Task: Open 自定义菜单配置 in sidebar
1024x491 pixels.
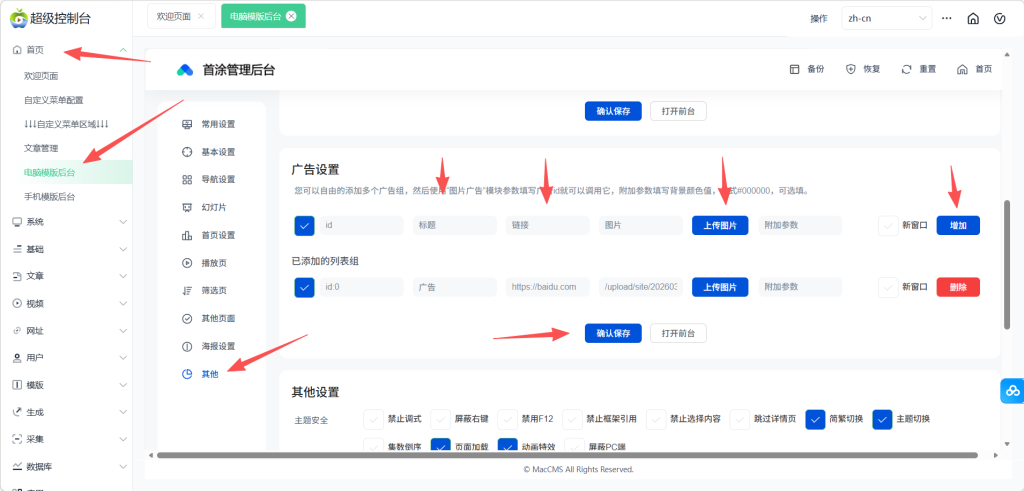Action: [54, 100]
